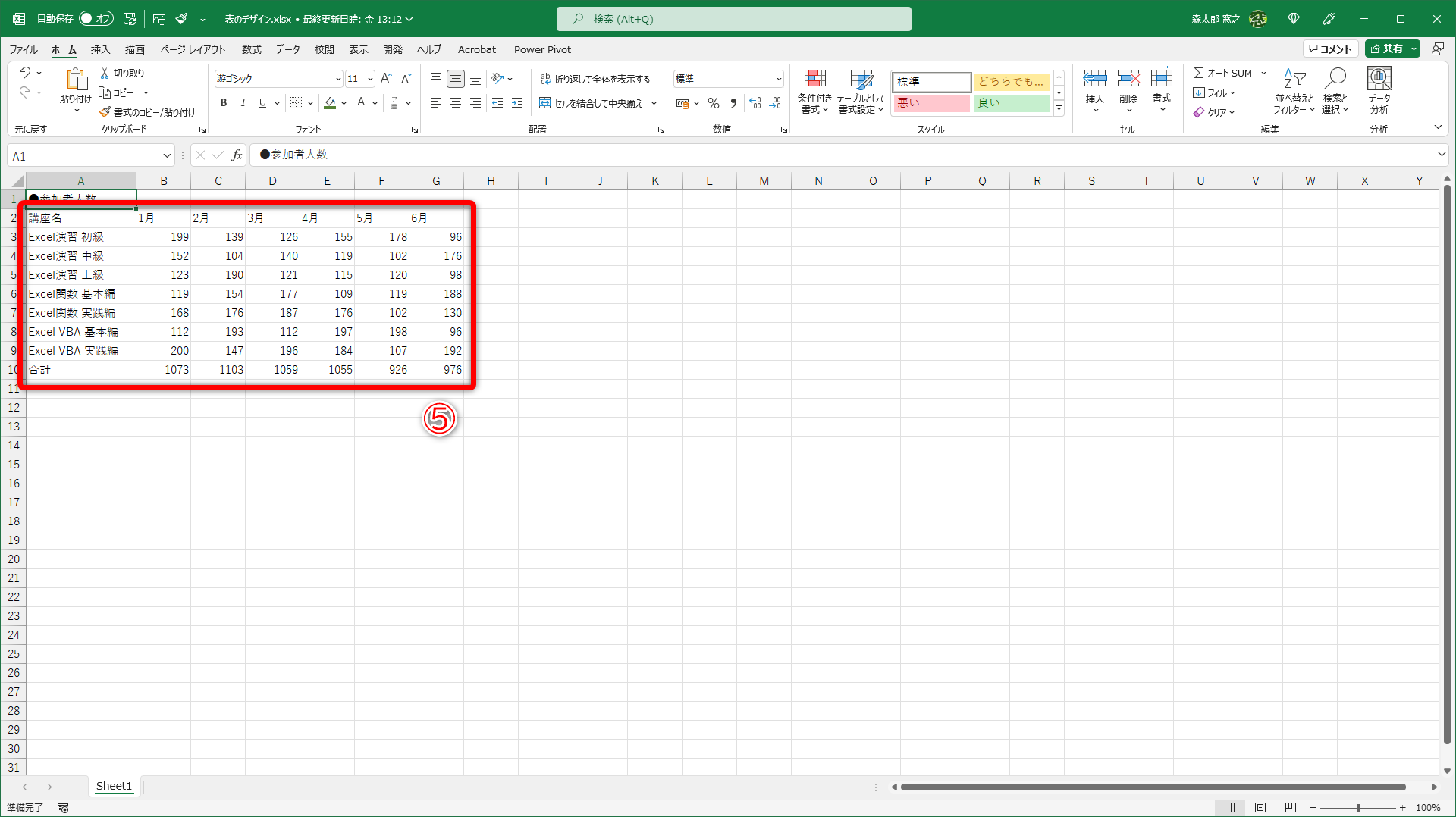Toggle Bold formatting

pos(224,103)
